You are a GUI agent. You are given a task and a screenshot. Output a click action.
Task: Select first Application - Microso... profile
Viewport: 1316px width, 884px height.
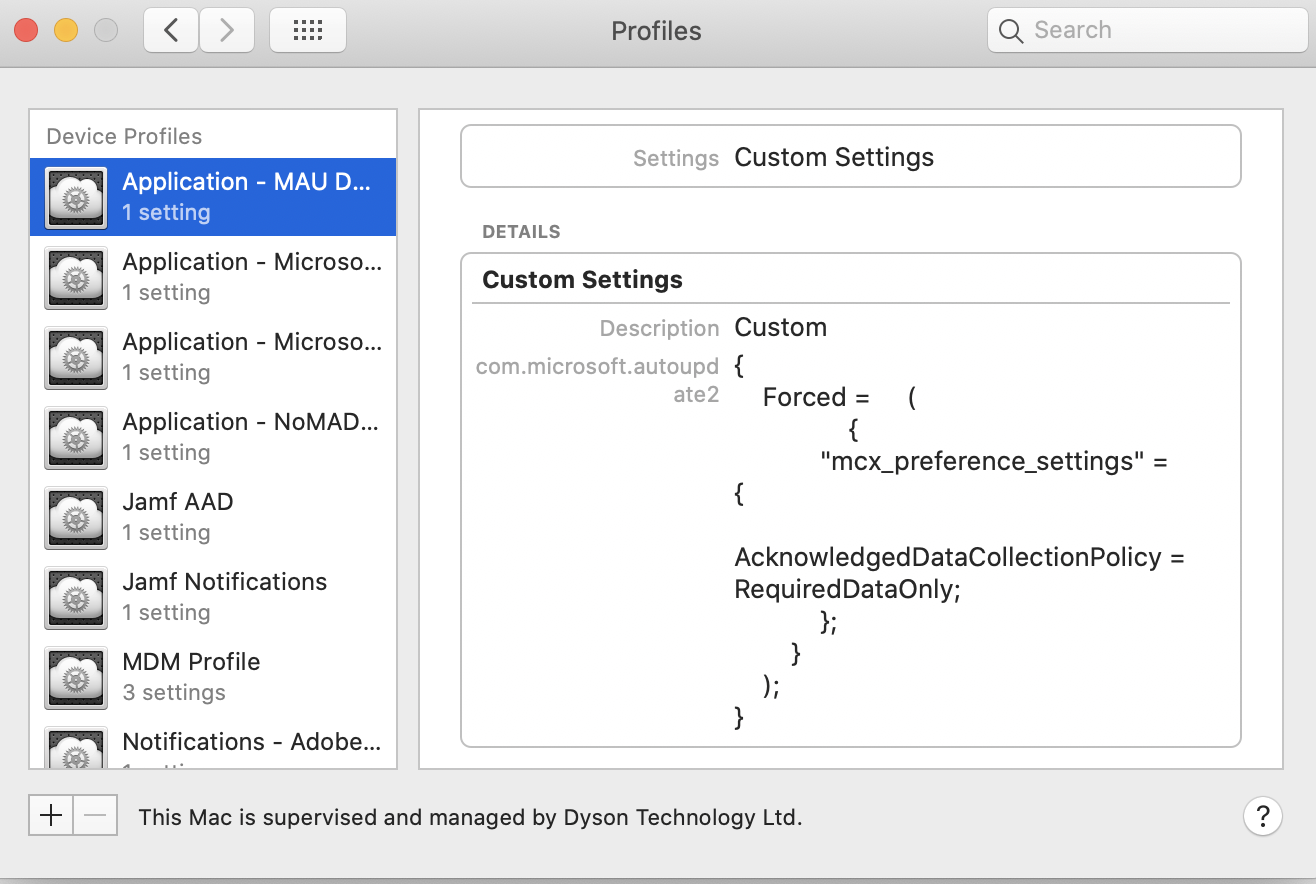(252, 276)
